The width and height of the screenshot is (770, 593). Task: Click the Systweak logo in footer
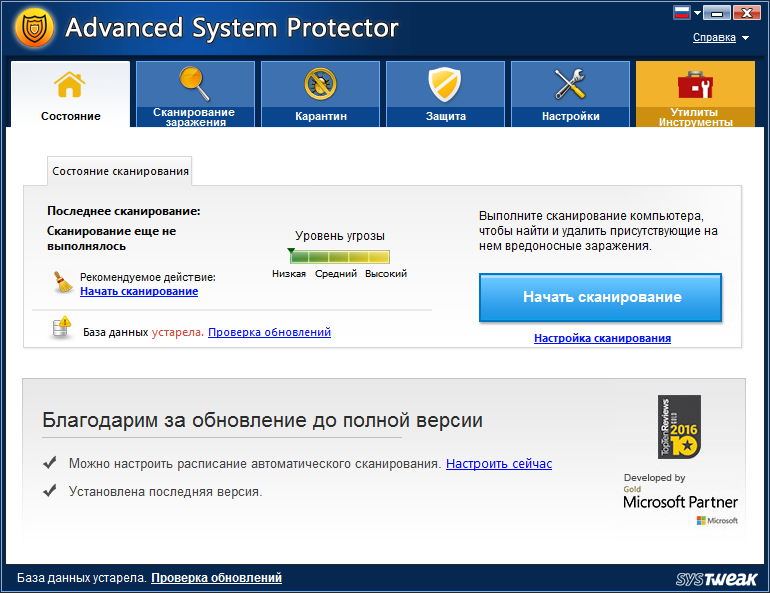[x=716, y=579]
